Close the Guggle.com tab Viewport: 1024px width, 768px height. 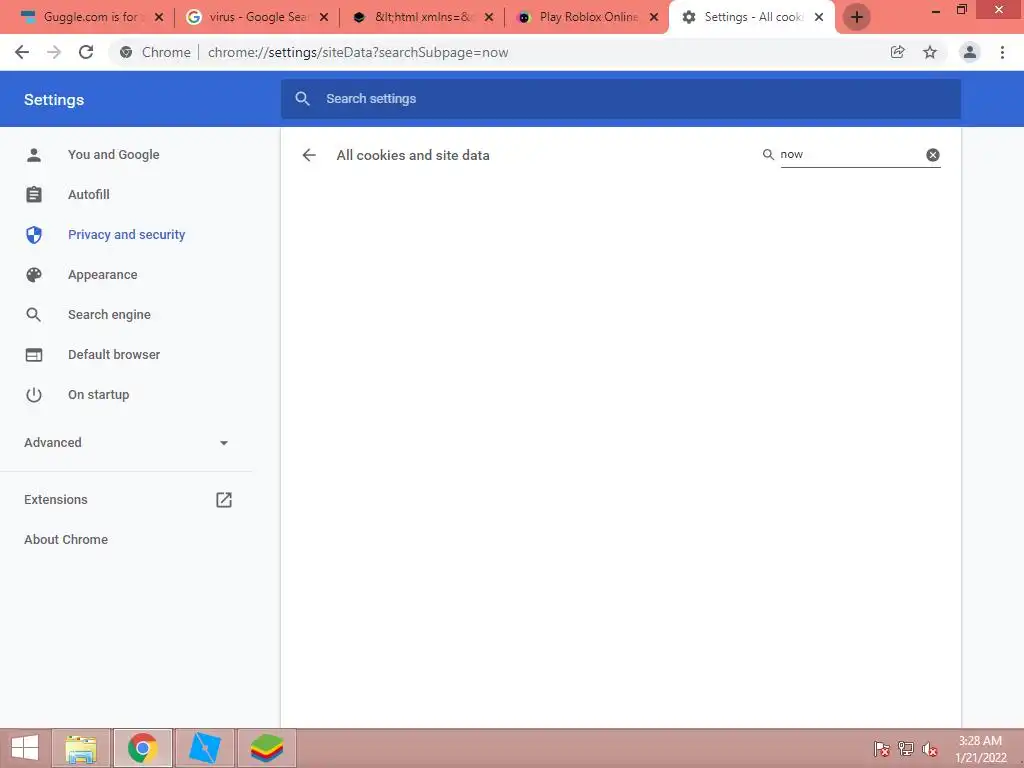[159, 17]
